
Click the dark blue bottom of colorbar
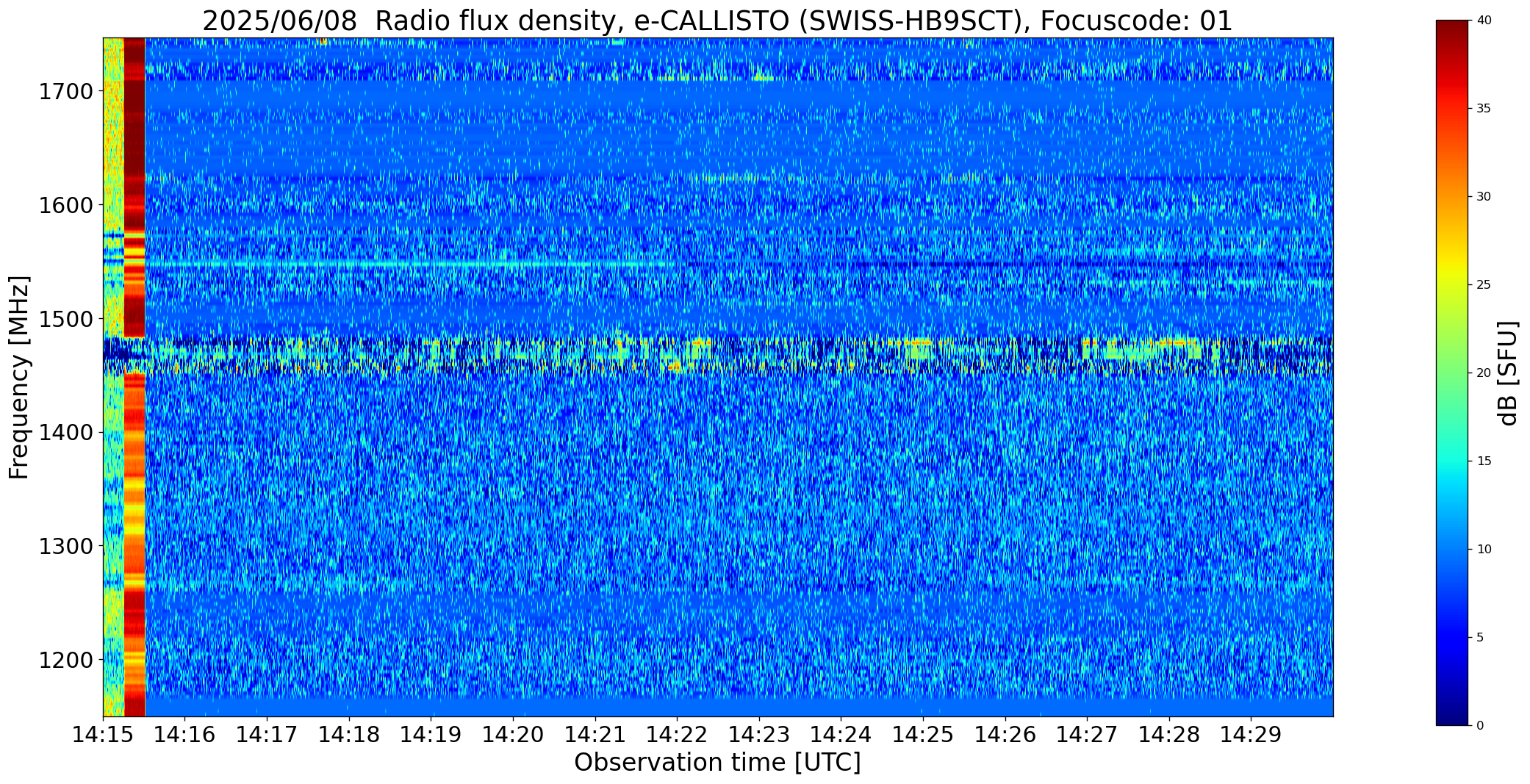click(1454, 713)
